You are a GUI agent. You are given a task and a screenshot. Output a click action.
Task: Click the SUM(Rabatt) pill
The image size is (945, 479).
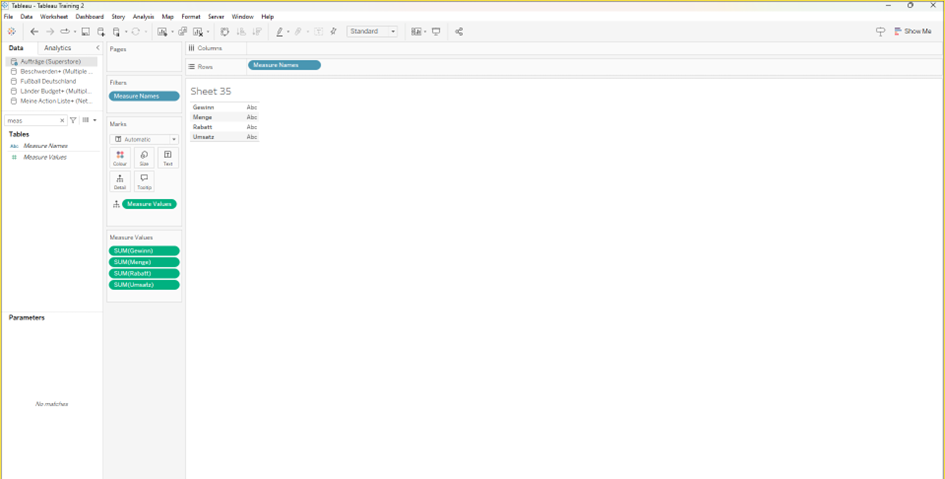(144, 274)
